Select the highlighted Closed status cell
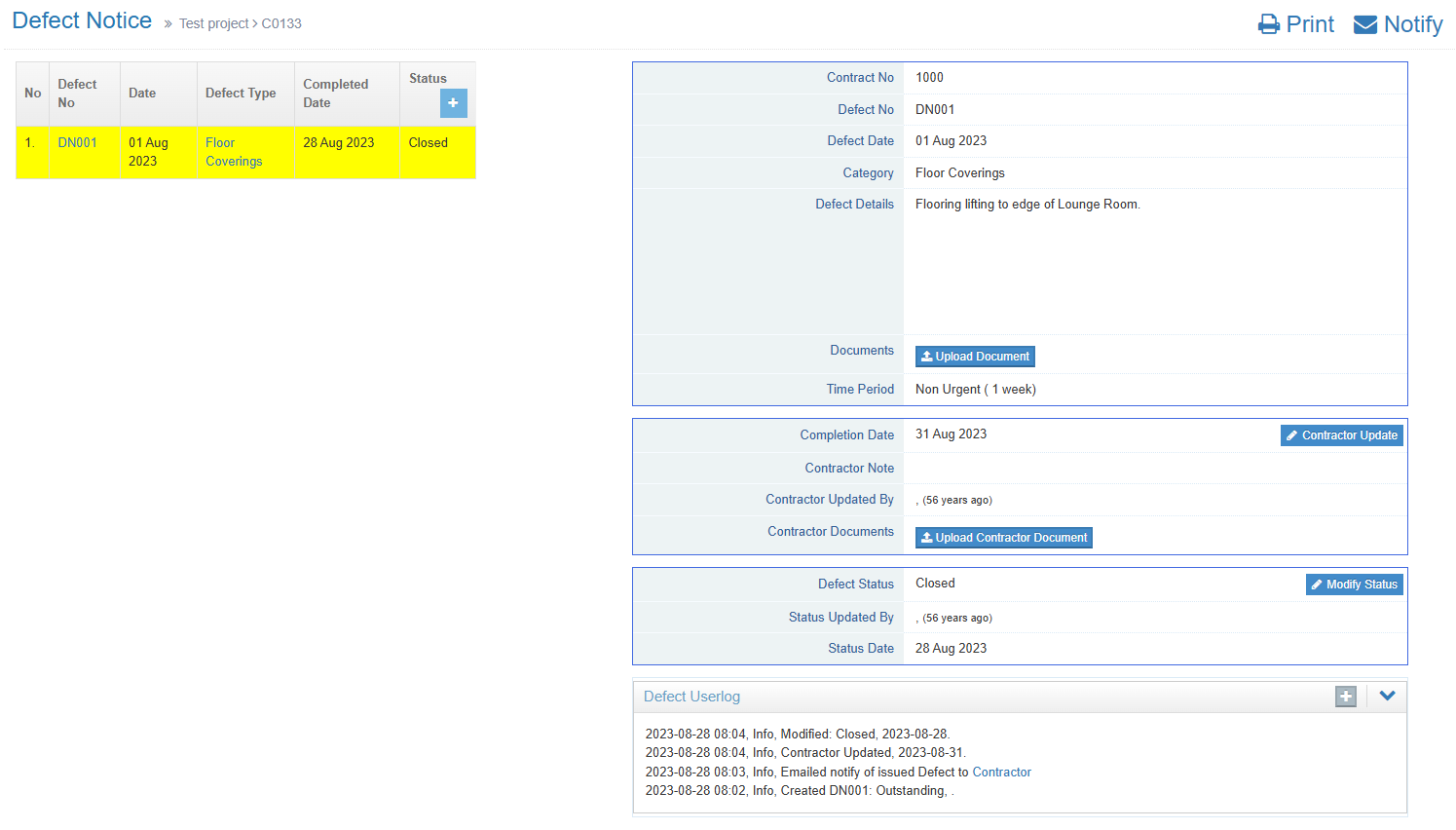This screenshot has height=830, width=1456. [429, 143]
